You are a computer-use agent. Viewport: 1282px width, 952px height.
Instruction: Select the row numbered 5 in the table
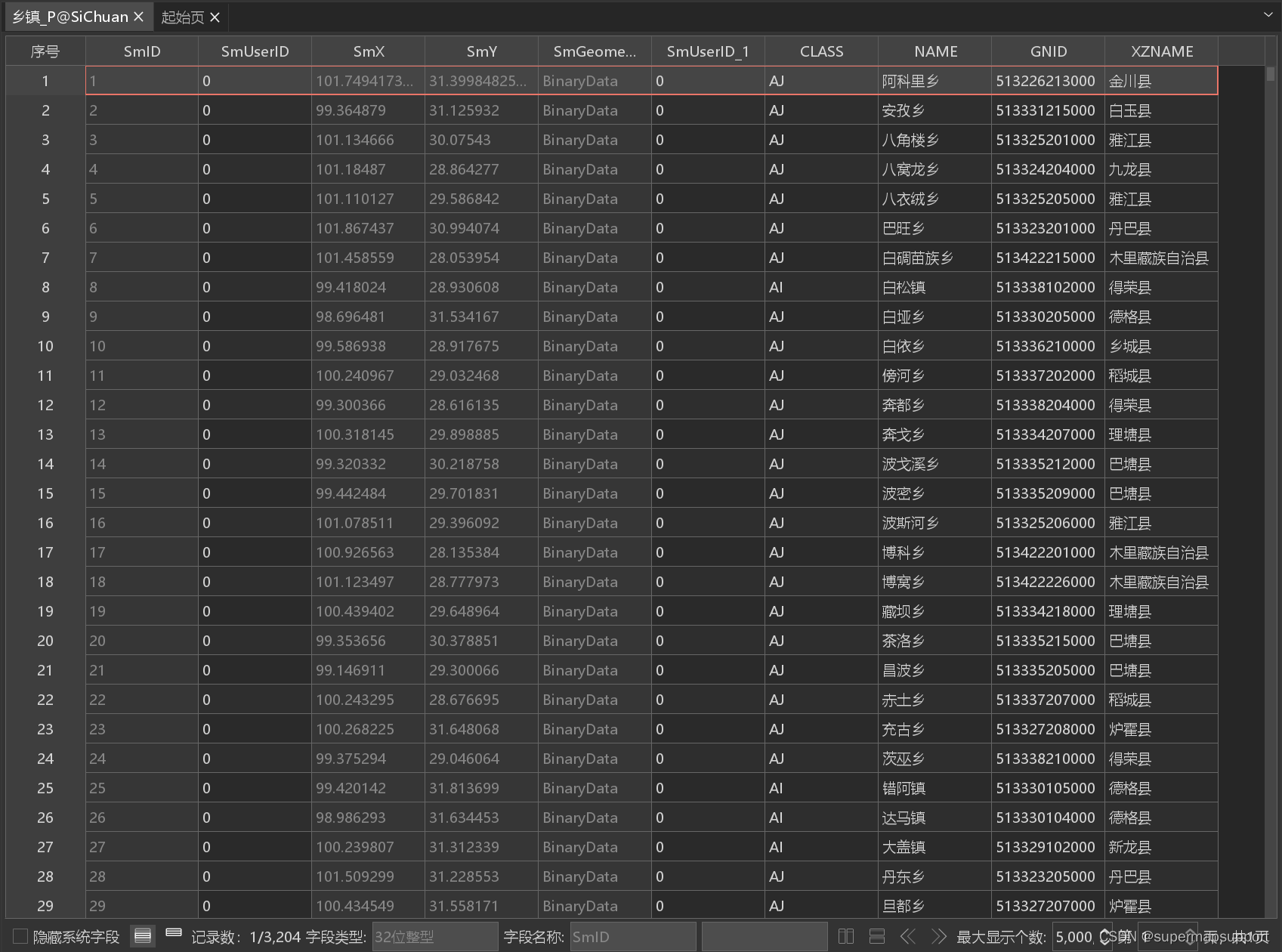[45, 199]
